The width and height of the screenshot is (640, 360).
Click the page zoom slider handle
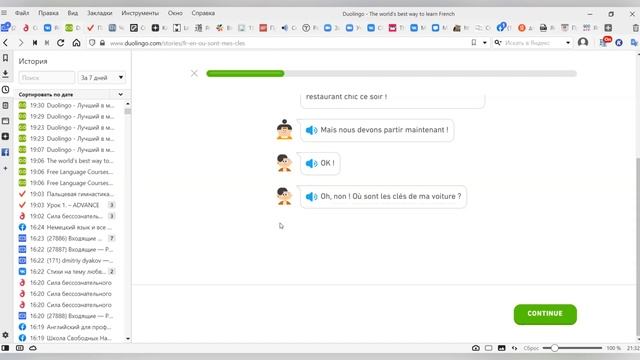pos(554,348)
